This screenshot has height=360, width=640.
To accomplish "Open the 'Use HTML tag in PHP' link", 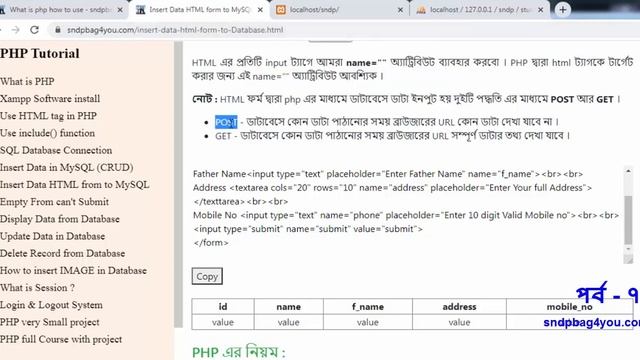I will (48, 116).
